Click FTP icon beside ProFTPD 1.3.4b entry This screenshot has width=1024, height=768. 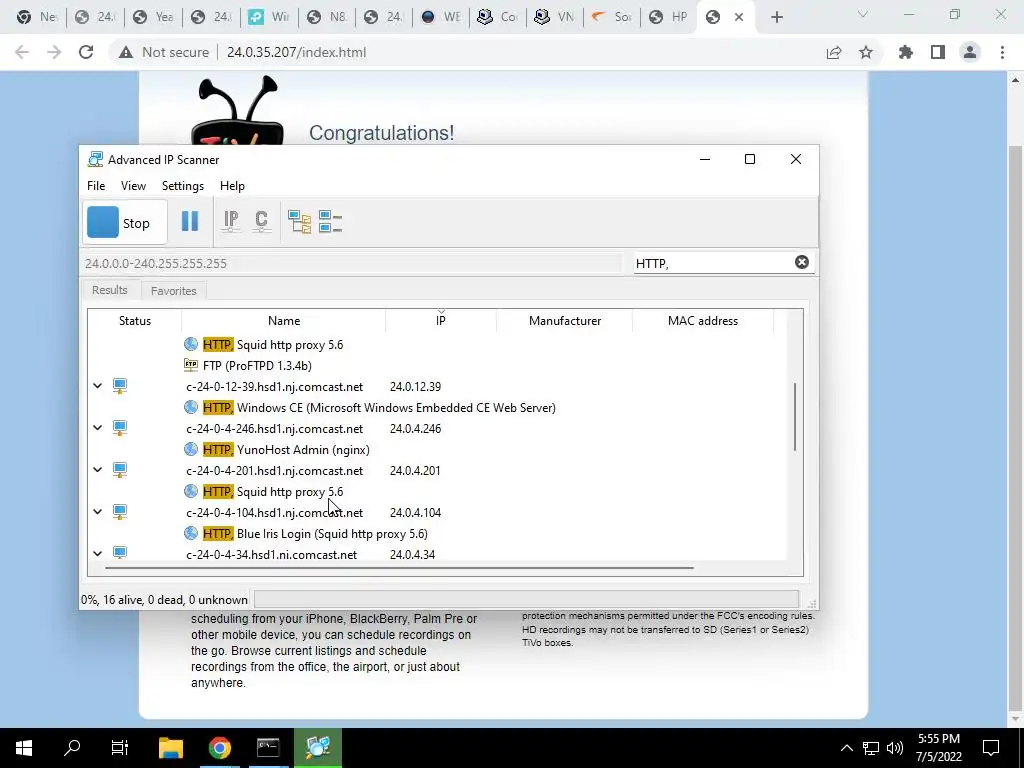pyautogui.click(x=191, y=365)
